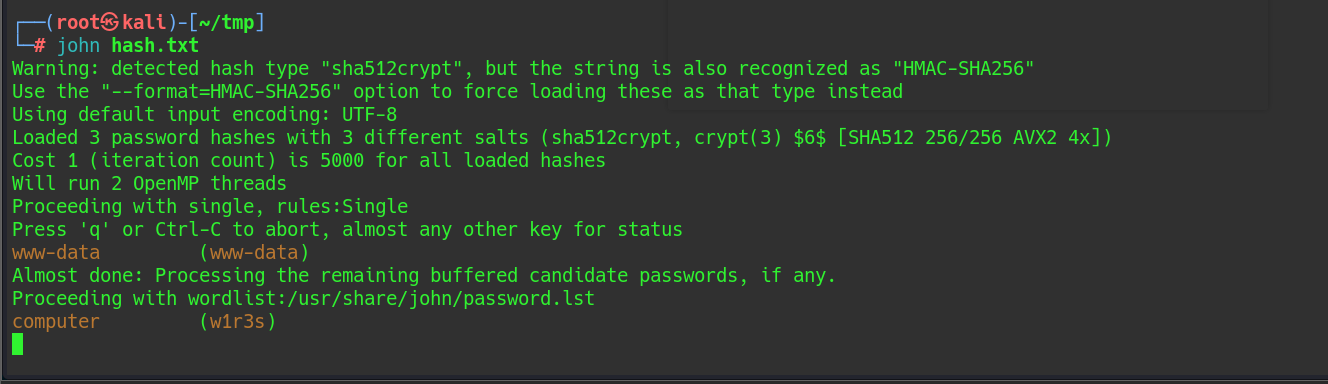
Task: Click the 'john' command in the prompt line
Action: [78, 46]
